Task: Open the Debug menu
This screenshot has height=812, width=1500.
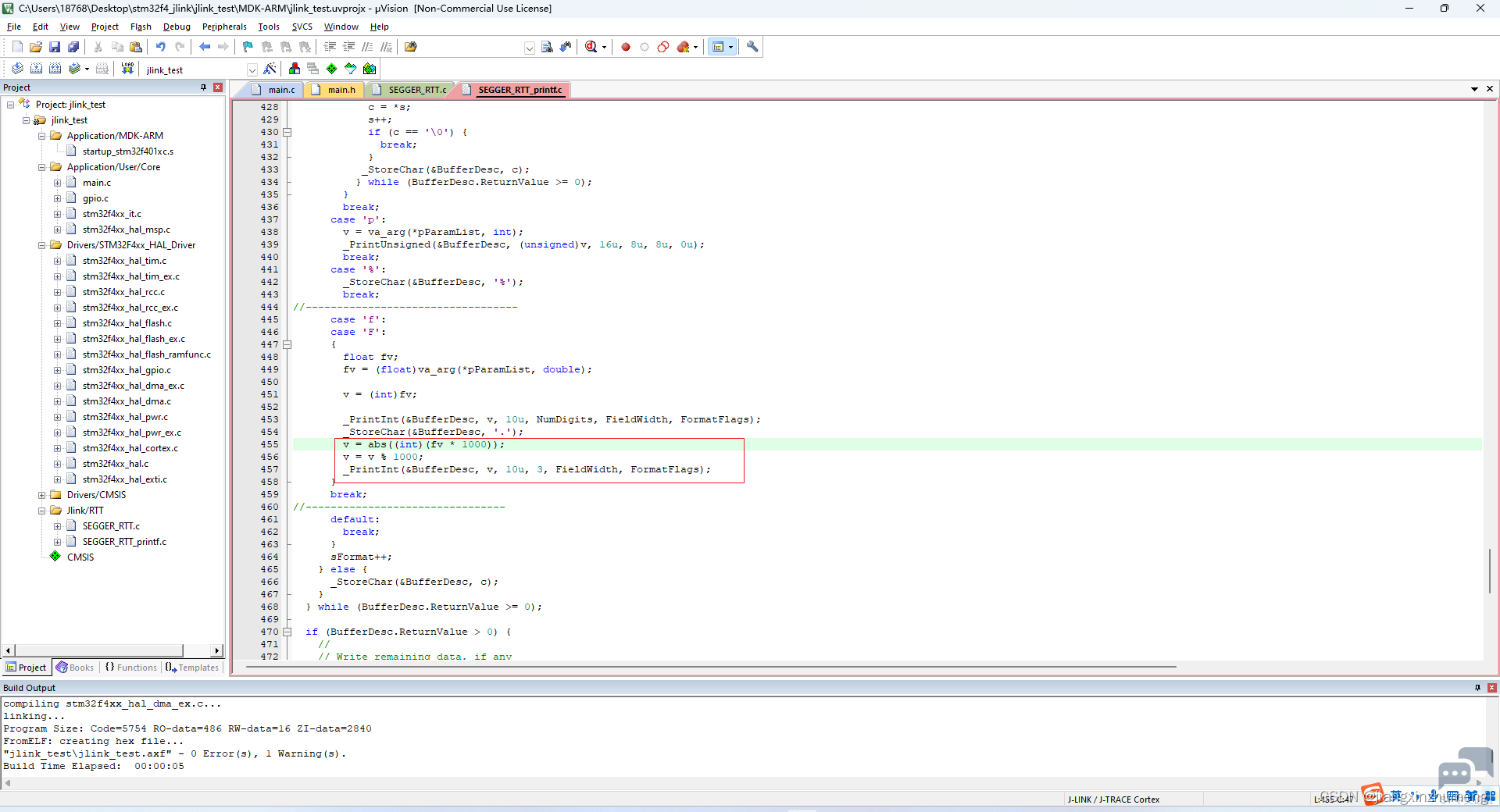Action: [177, 27]
